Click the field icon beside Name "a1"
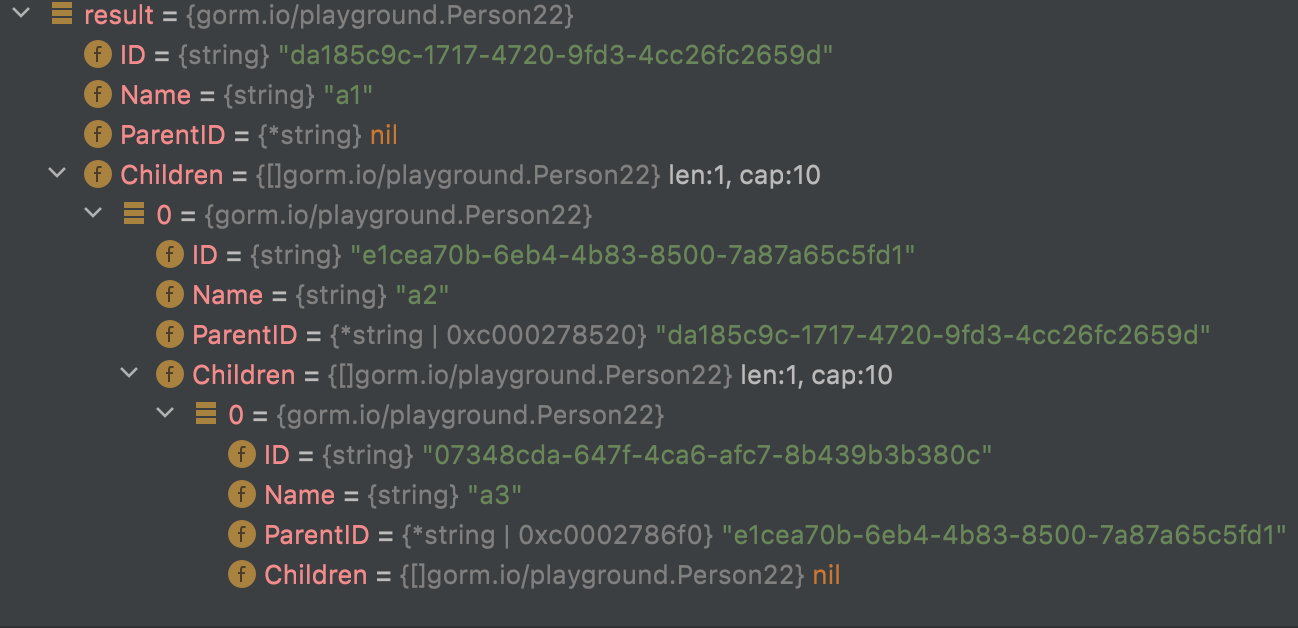This screenshot has width=1298, height=628. pos(97,95)
